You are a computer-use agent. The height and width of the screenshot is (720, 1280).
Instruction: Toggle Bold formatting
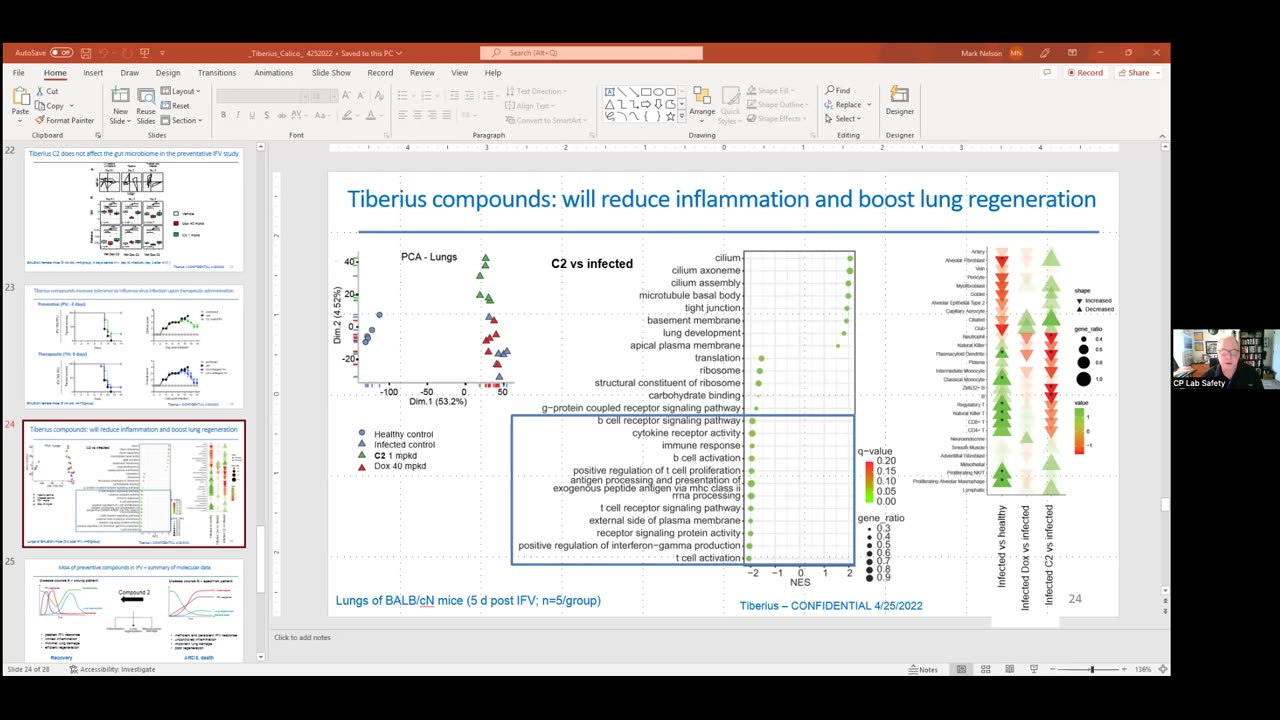(224, 115)
